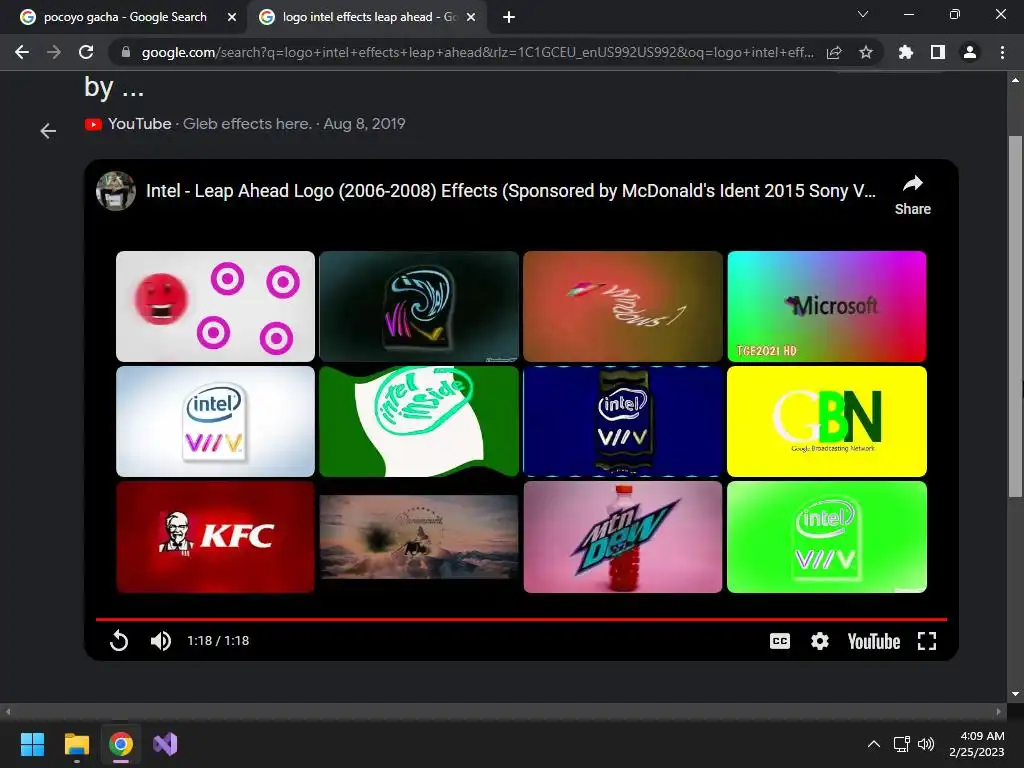Image resolution: width=1024 pixels, height=768 pixels.
Task: Open the network tray icon
Action: [902, 744]
